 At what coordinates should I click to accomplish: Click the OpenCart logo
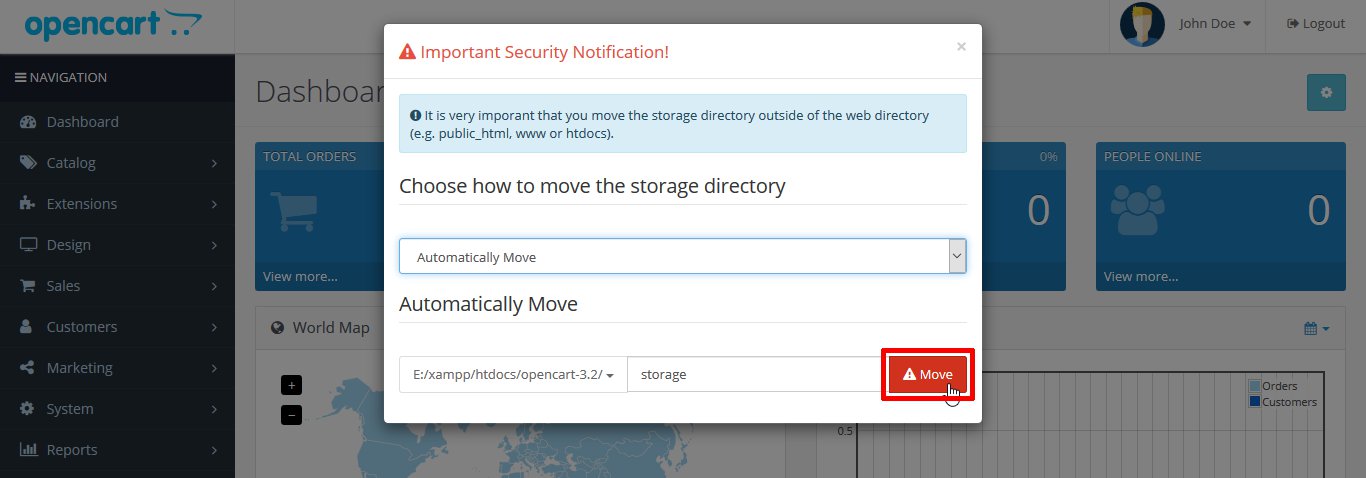point(112,25)
